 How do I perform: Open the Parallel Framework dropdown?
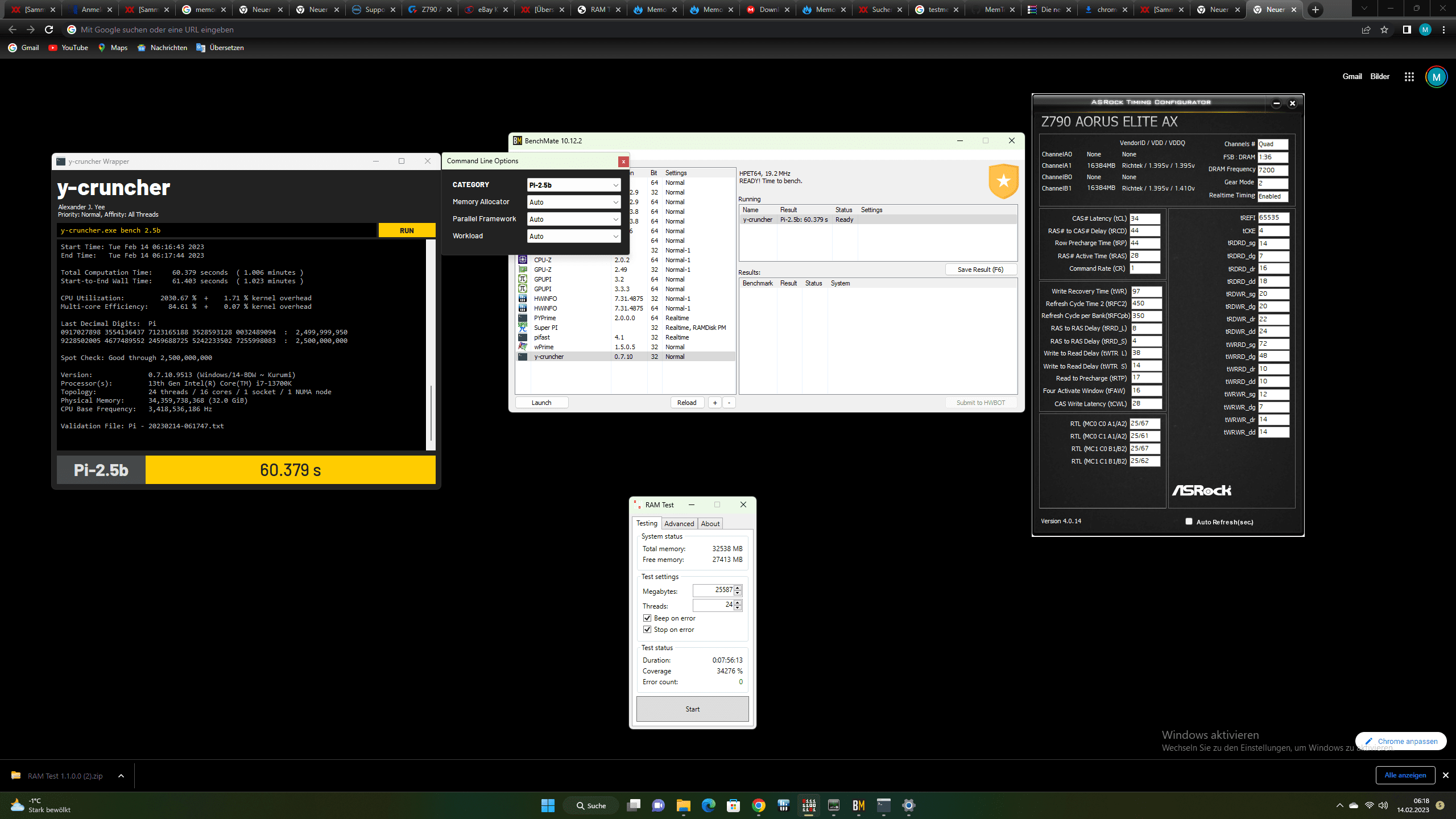(573, 219)
